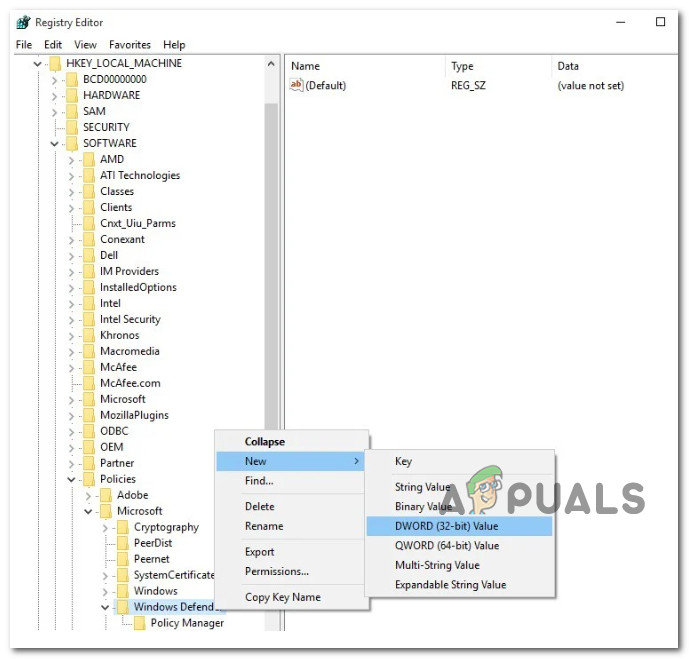Screen dimensions: 689x659
Task: Click the BCD00000000 folder icon
Action: pyautogui.click(x=72, y=80)
